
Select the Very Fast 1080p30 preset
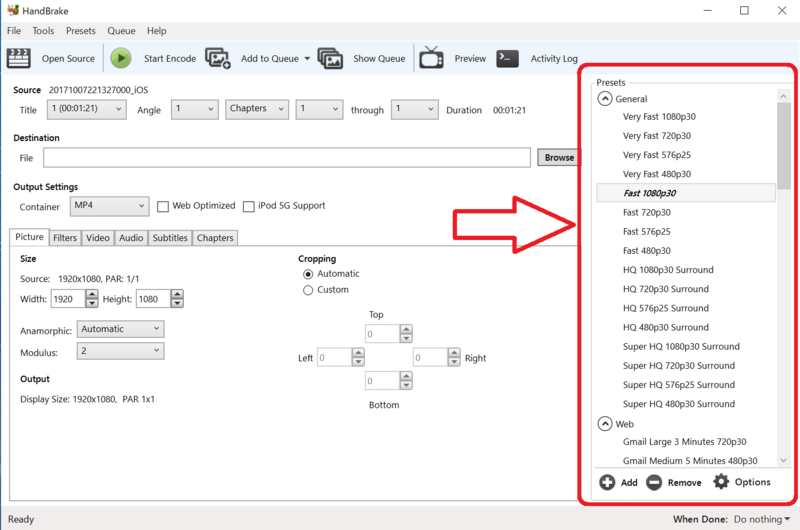tap(659, 117)
